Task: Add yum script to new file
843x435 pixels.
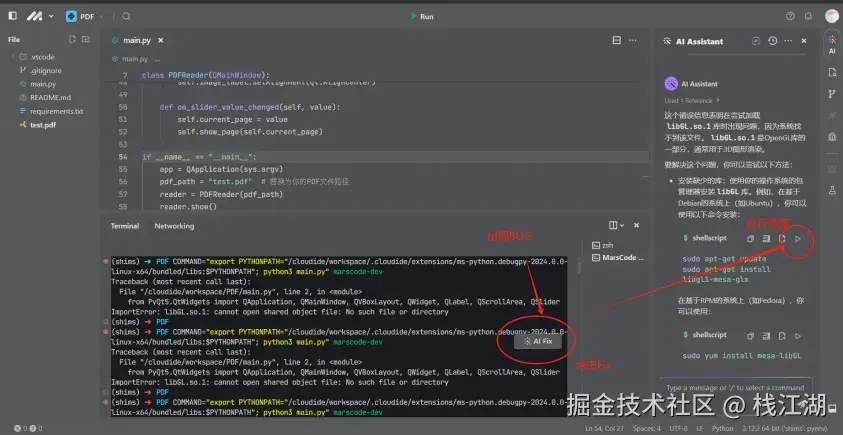Action: coord(782,336)
